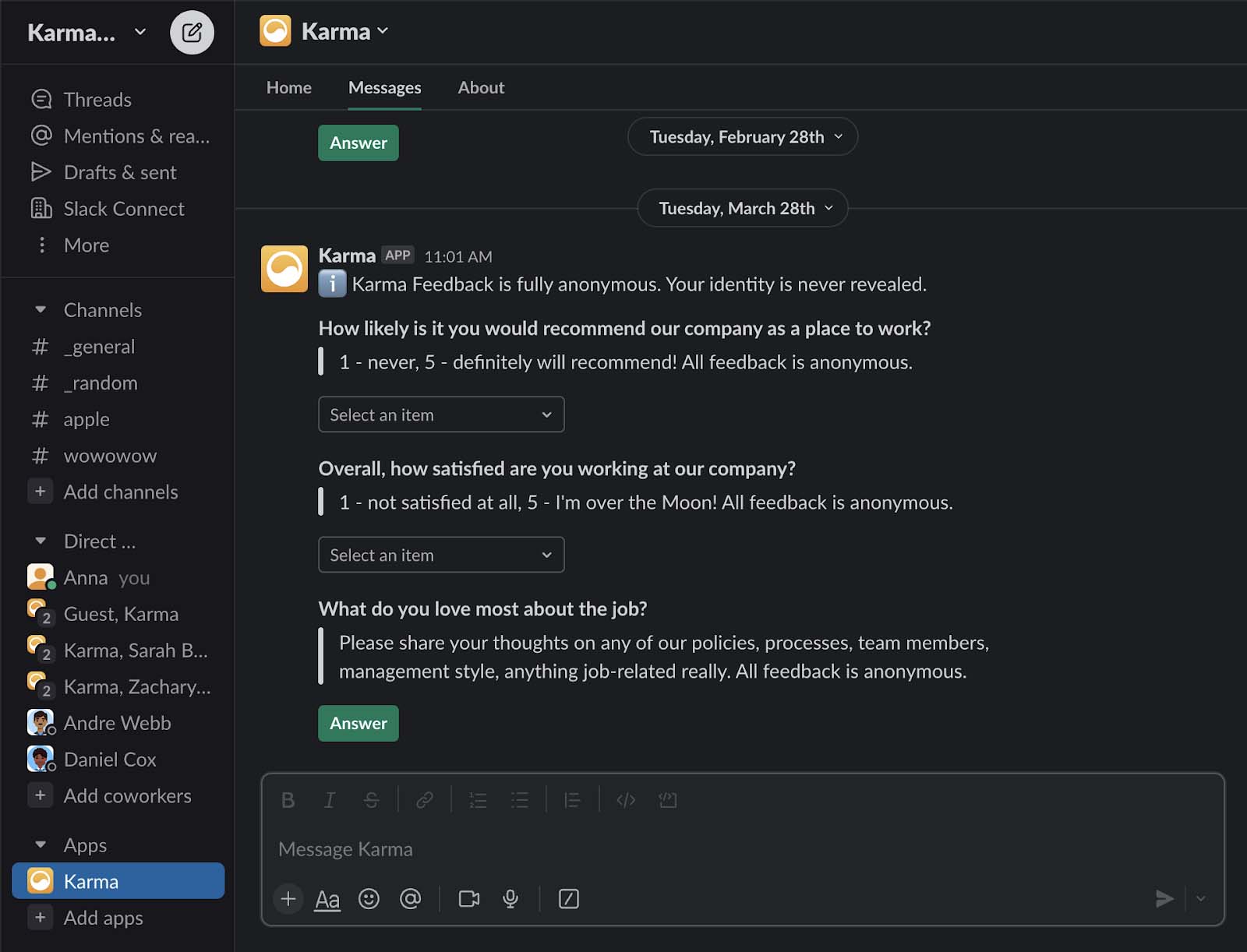Open the #_general channel
The height and width of the screenshot is (952, 1247).
[100, 346]
